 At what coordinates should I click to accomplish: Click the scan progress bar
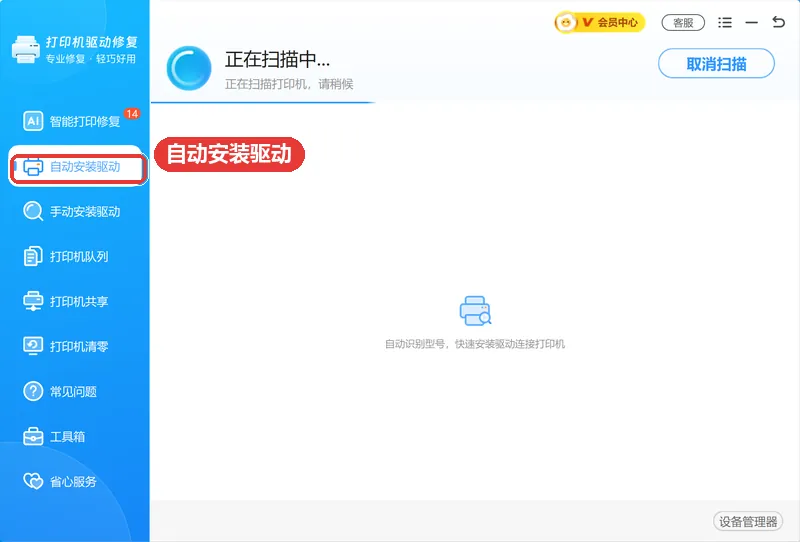point(263,103)
